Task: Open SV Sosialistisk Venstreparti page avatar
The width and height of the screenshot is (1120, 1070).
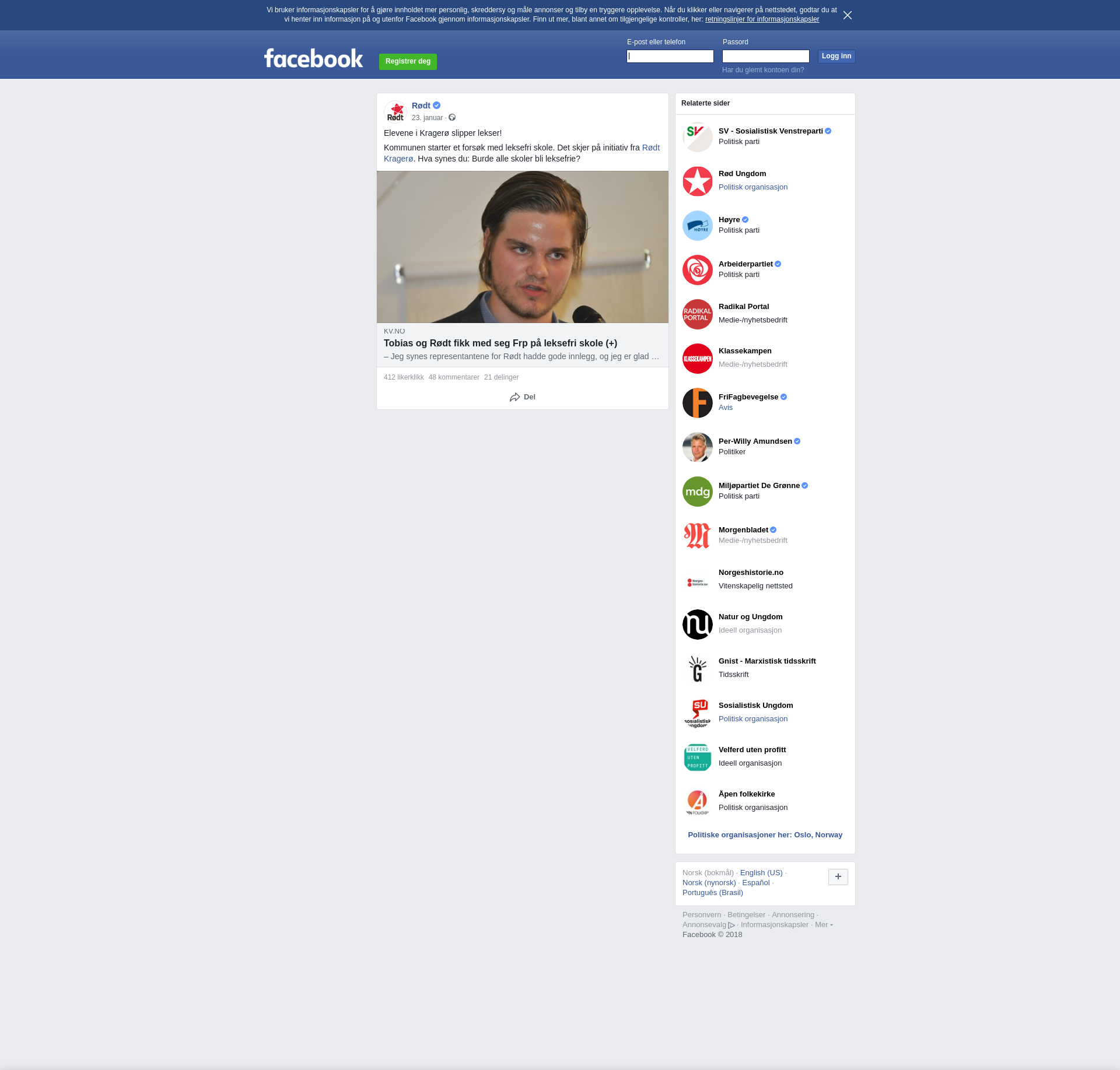Action: tap(698, 137)
